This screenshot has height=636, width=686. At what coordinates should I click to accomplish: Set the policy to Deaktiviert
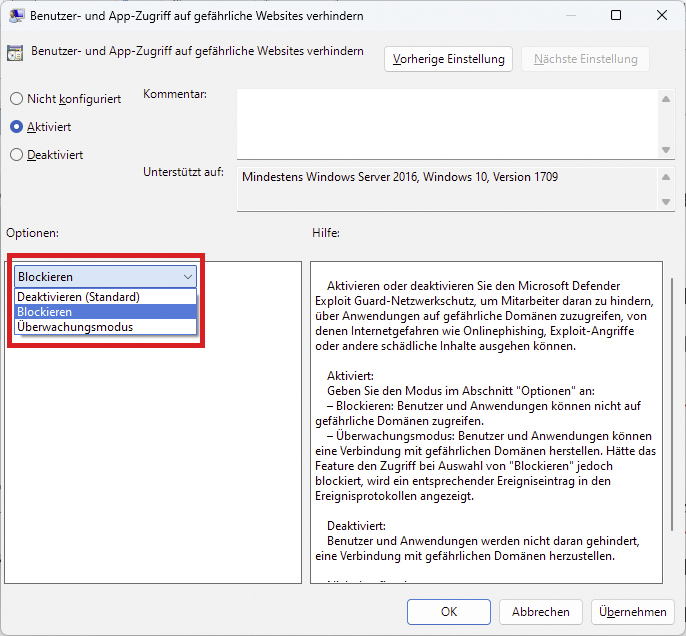[x=16, y=155]
